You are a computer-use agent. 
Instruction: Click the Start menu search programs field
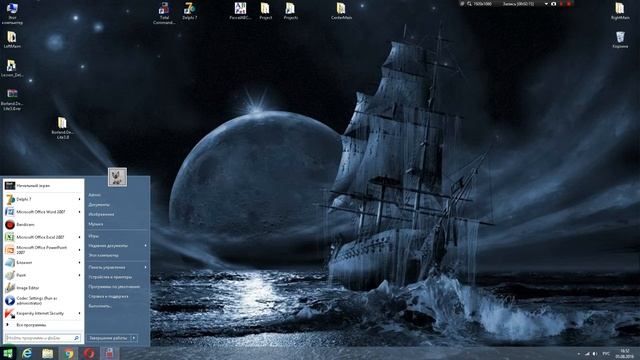point(42,338)
